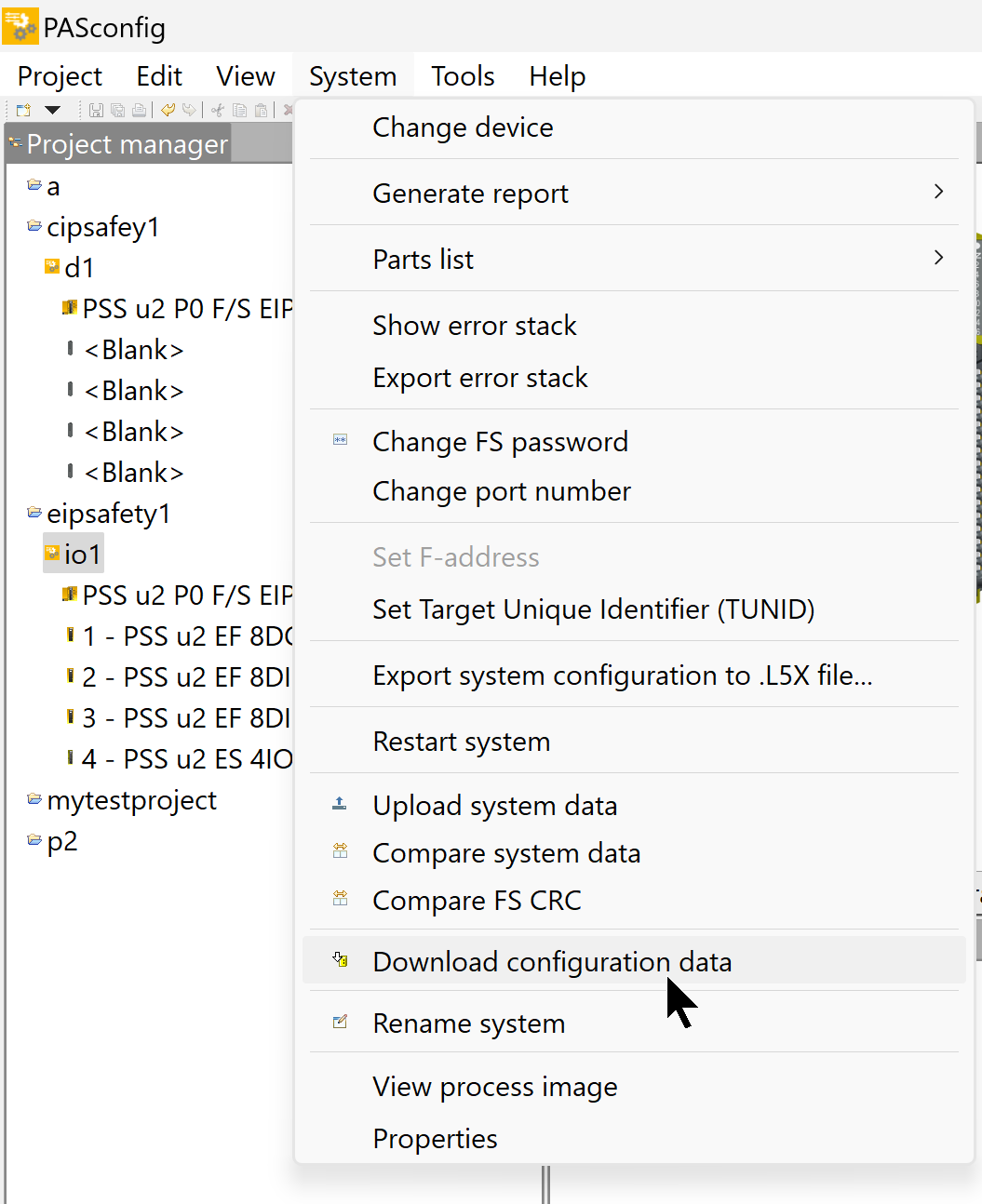The image size is (982, 1204).
Task: Expand the Parts list submenu arrow
Action: [938, 258]
